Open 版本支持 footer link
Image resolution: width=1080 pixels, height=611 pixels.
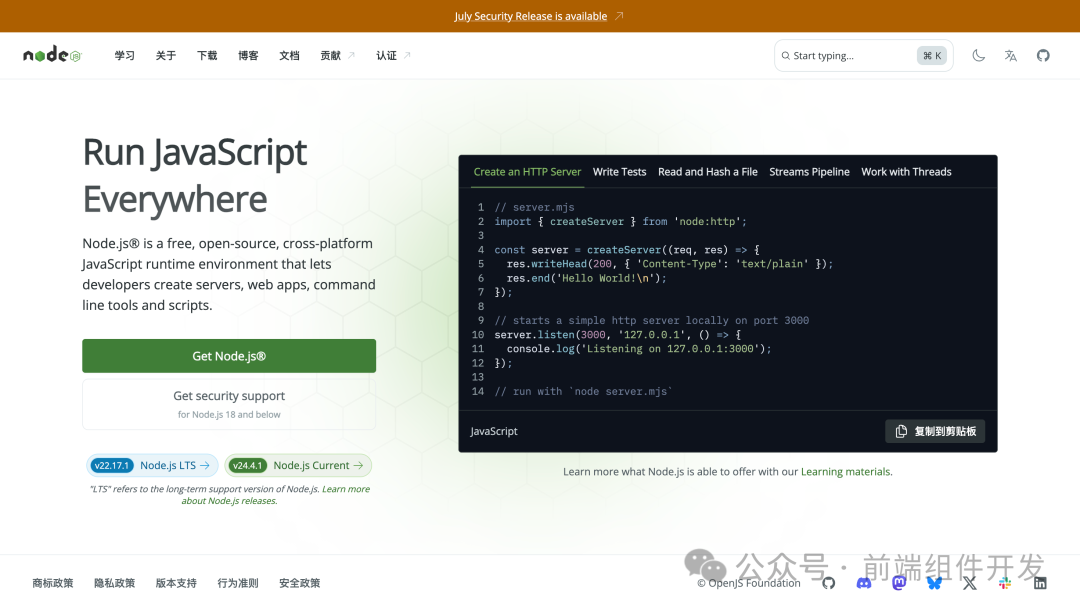click(x=176, y=583)
